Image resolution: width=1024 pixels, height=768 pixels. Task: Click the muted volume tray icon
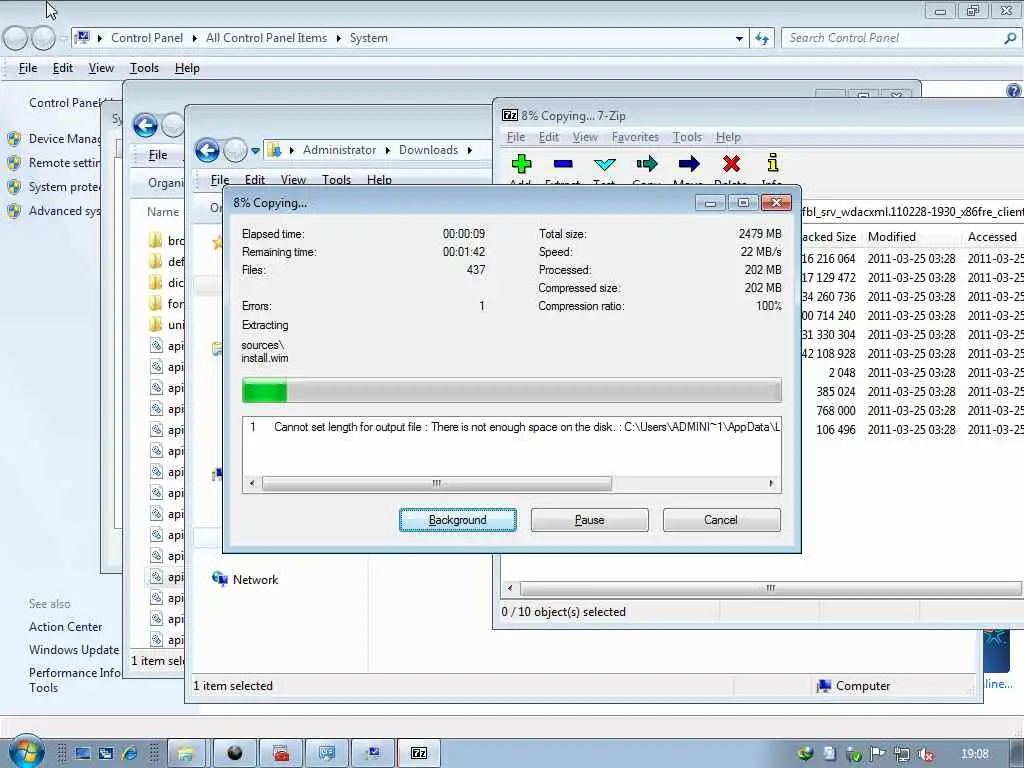(x=926, y=754)
